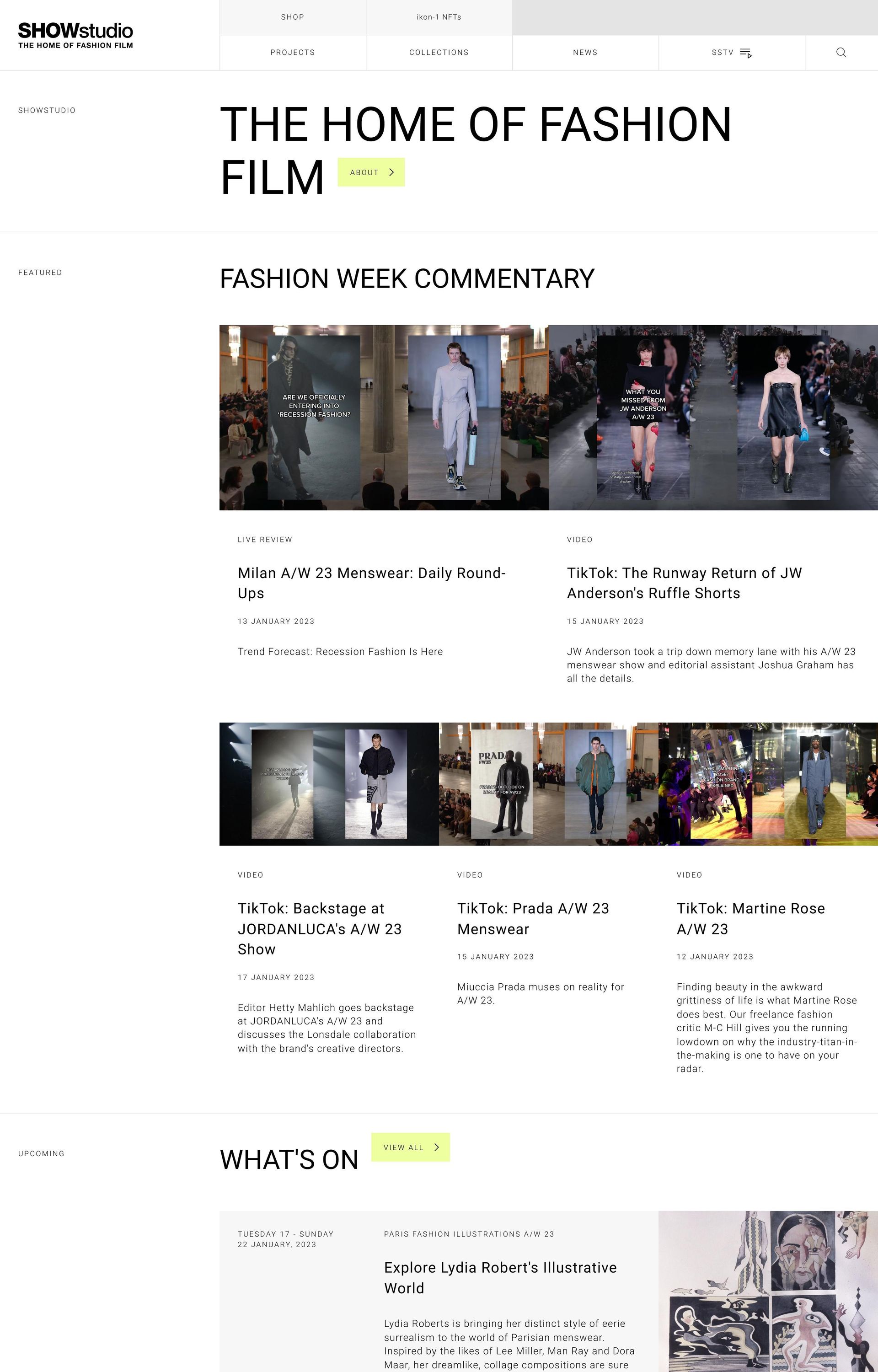Open TikTok JW Anderson's Ruffle Shorts article
This screenshot has height=1372, width=878.
684,583
